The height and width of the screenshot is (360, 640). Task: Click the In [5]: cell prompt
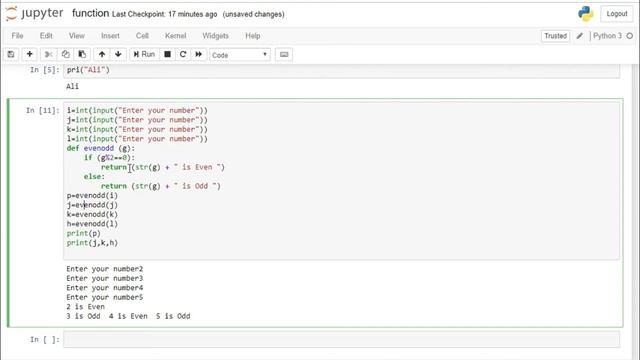click(x=45, y=70)
